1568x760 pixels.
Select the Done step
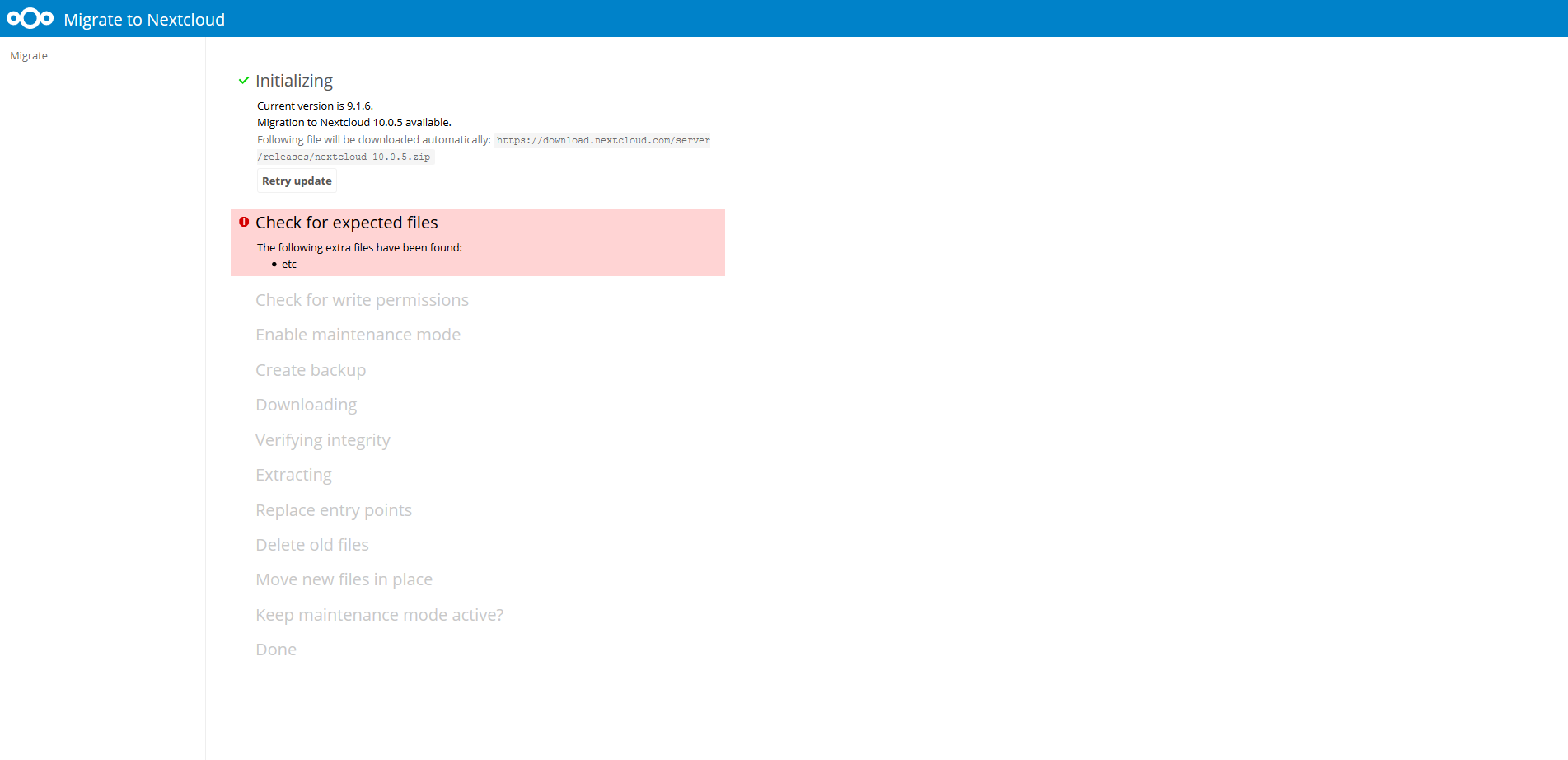(276, 650)
